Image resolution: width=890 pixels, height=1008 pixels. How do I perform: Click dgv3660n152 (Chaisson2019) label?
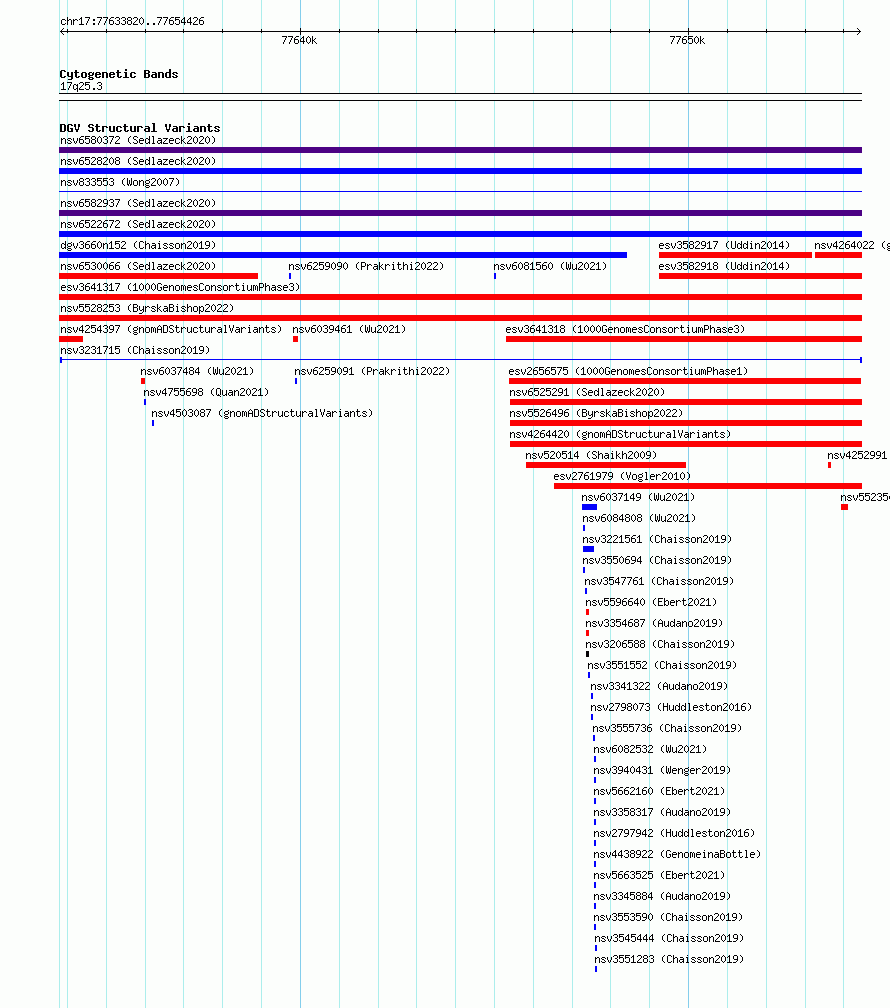pyautogui.click(x=138, y=246)
